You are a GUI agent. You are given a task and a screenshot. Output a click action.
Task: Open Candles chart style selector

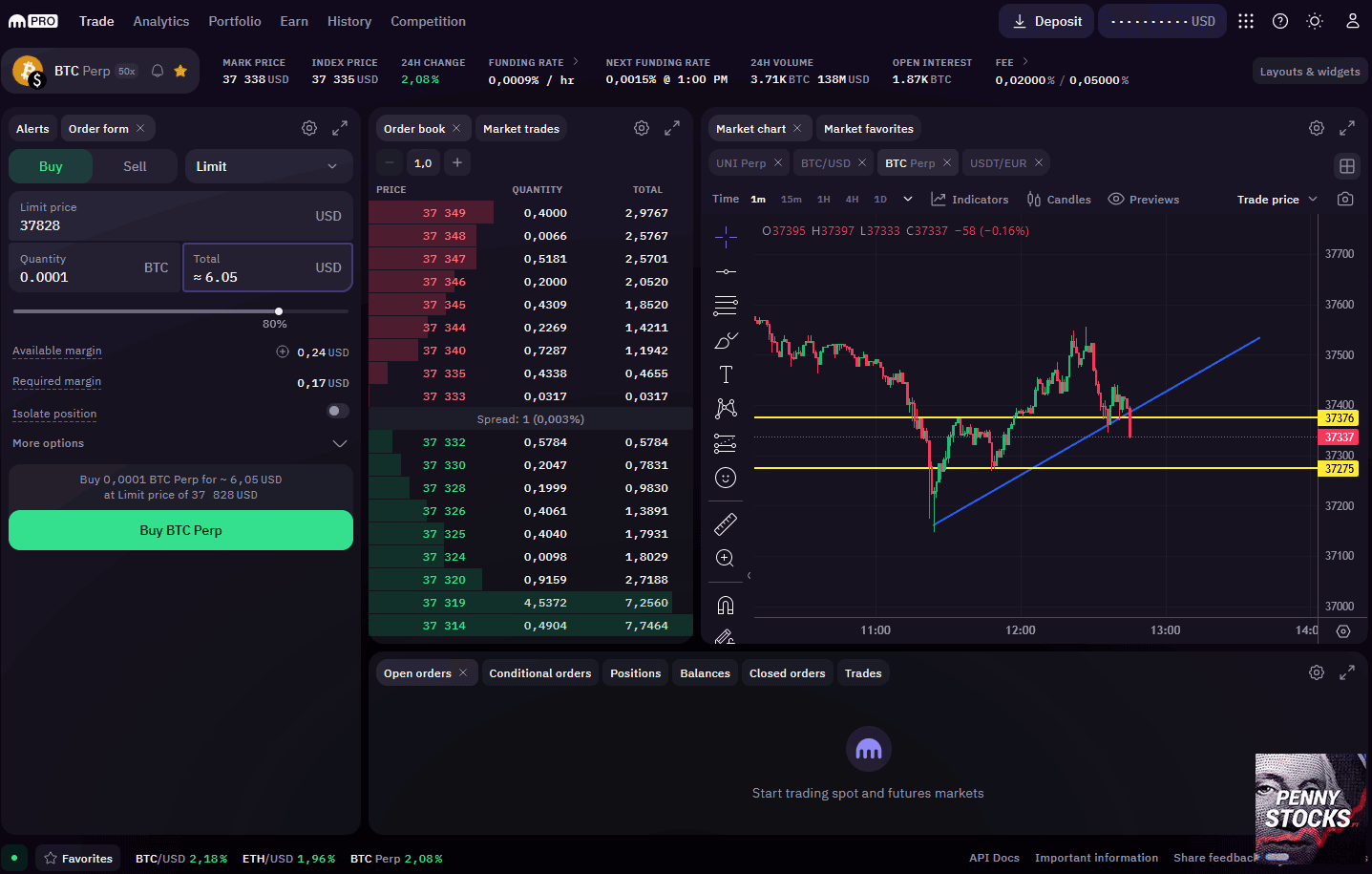pos(1058,199)
